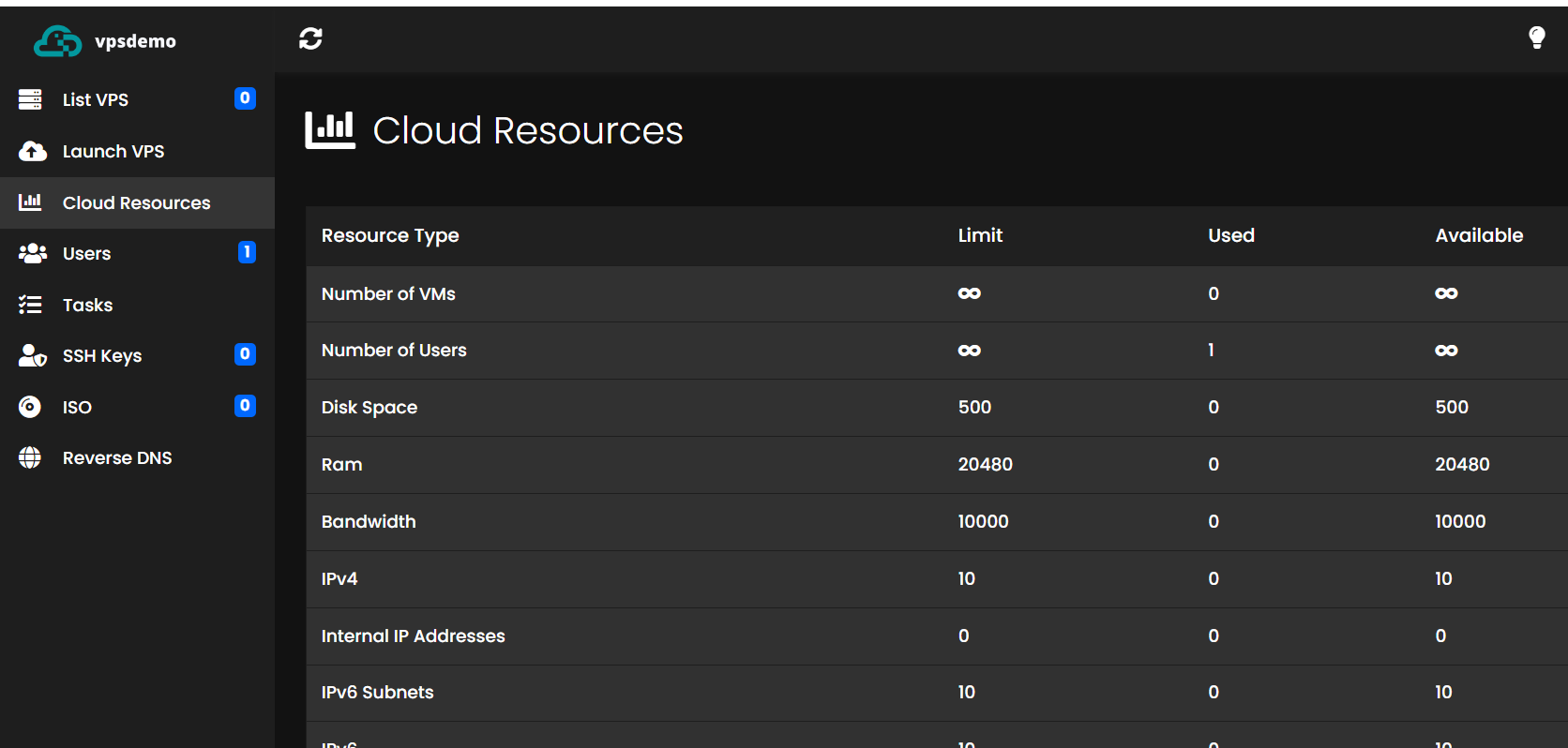The height and width of the screenshot is (748, 1568).
Task: Open Reverse DNS settings
Action: point(137,457)
